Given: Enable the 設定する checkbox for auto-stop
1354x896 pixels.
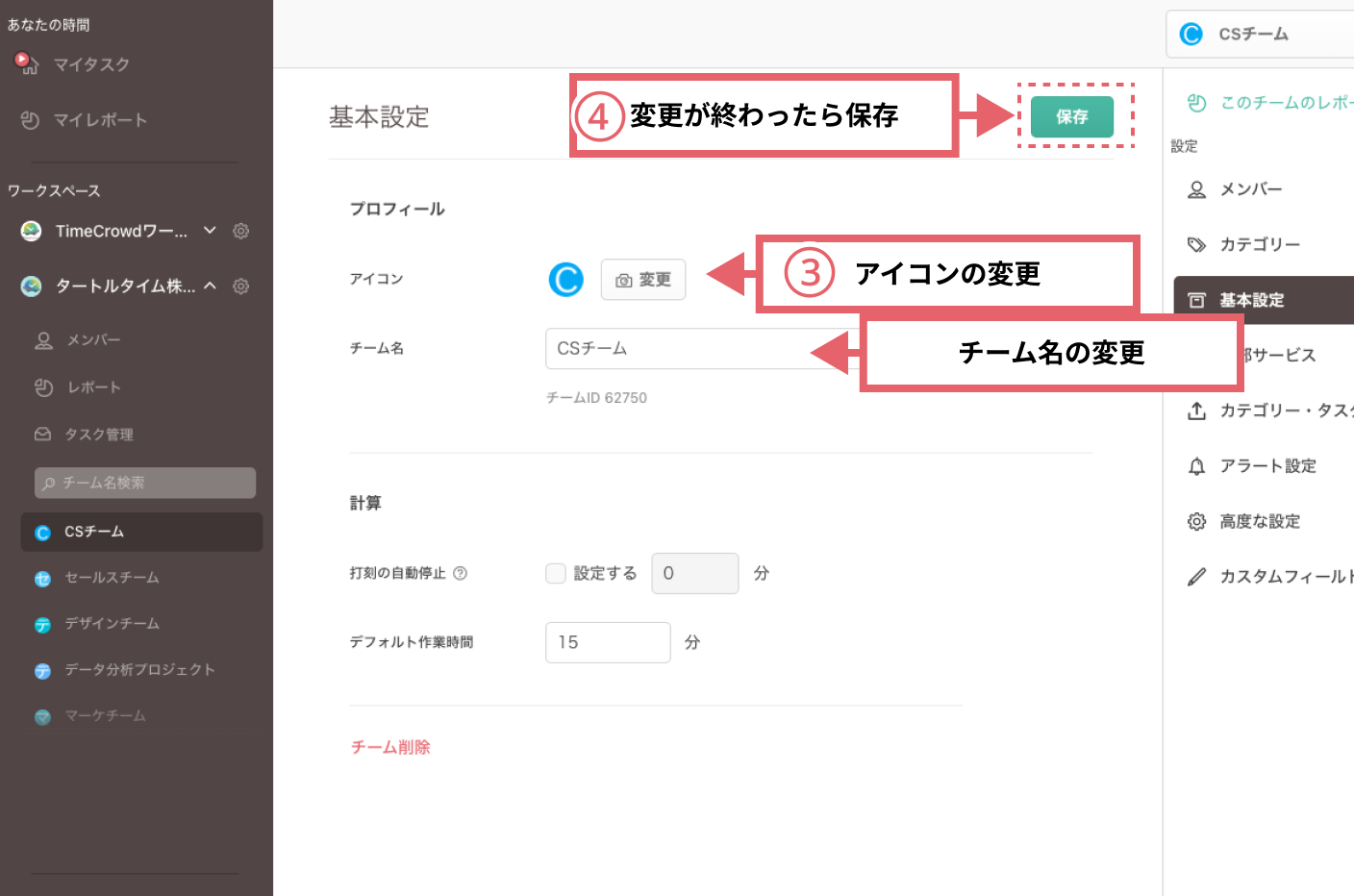Looking at the screenshot, I should pyautogui.click(x=556, y=573).
